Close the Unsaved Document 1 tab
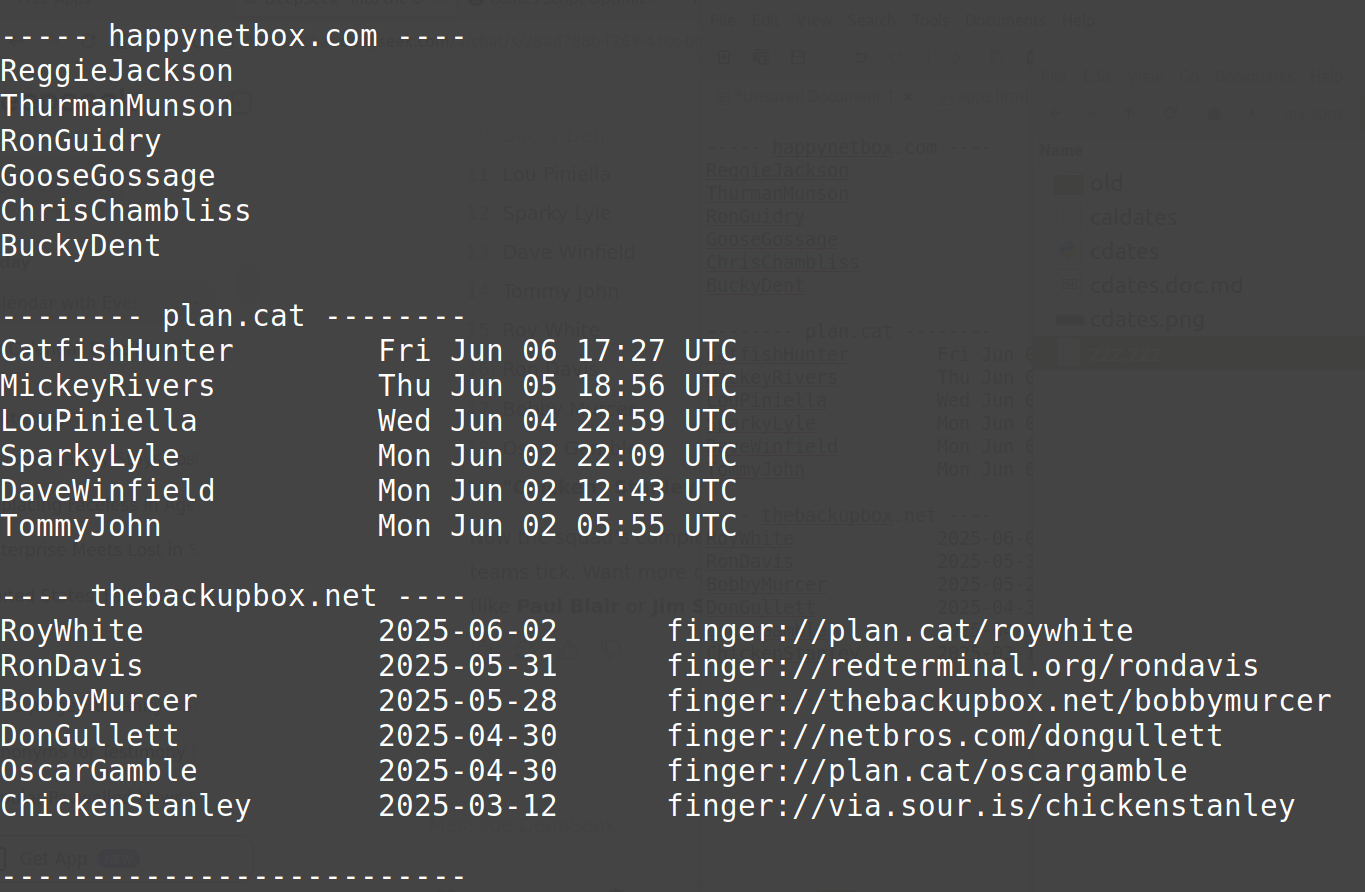 tap(909, 97)
